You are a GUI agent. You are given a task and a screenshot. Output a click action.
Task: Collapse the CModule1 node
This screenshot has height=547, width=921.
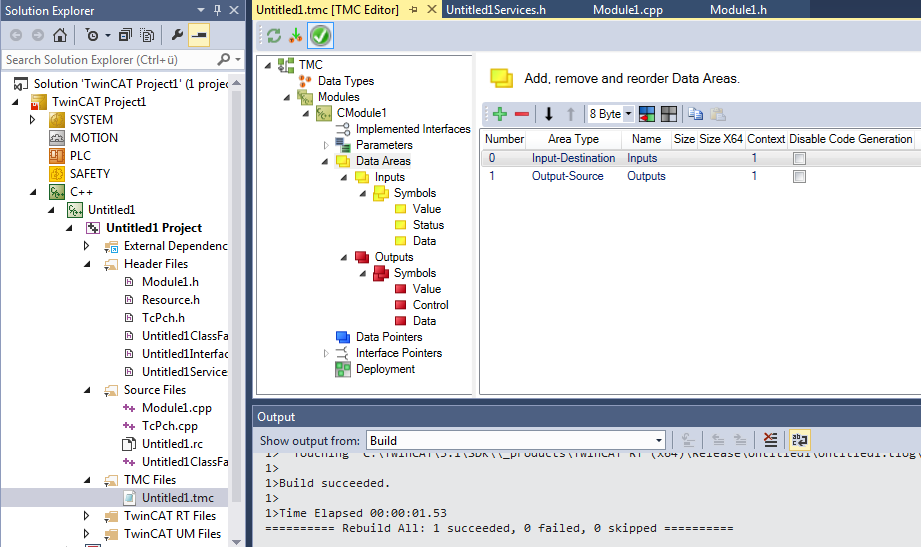[306, 113]
